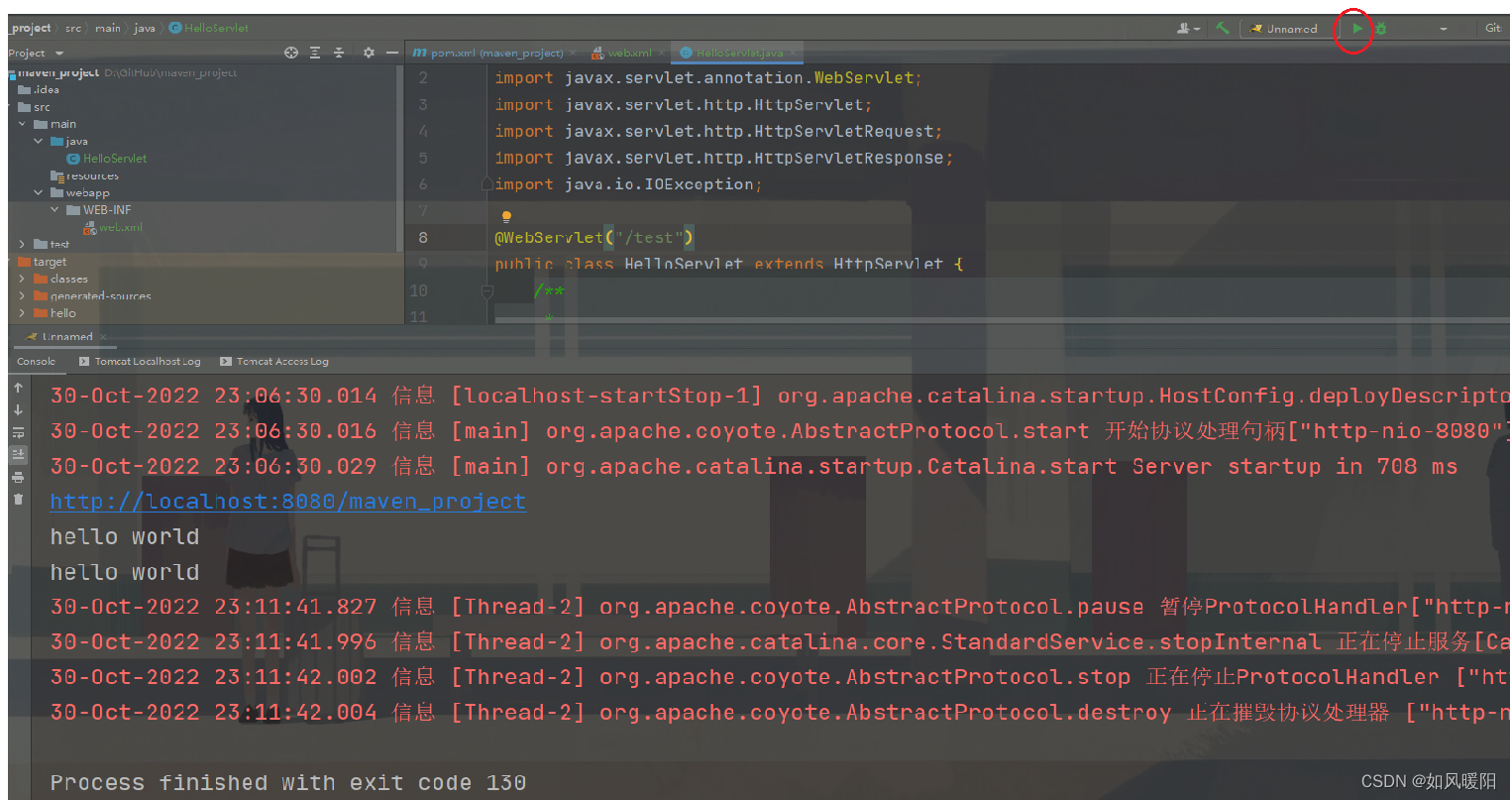1512x800 pixels.
Task: Select the target folder in tree
Action: (43, 262)
